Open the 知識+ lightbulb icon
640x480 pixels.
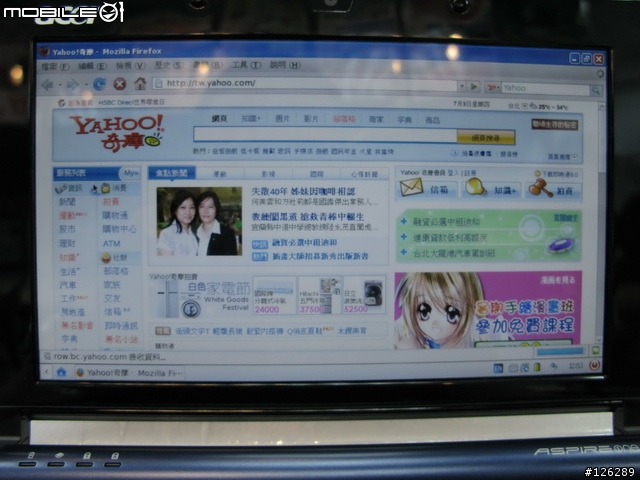coord(475,187)
